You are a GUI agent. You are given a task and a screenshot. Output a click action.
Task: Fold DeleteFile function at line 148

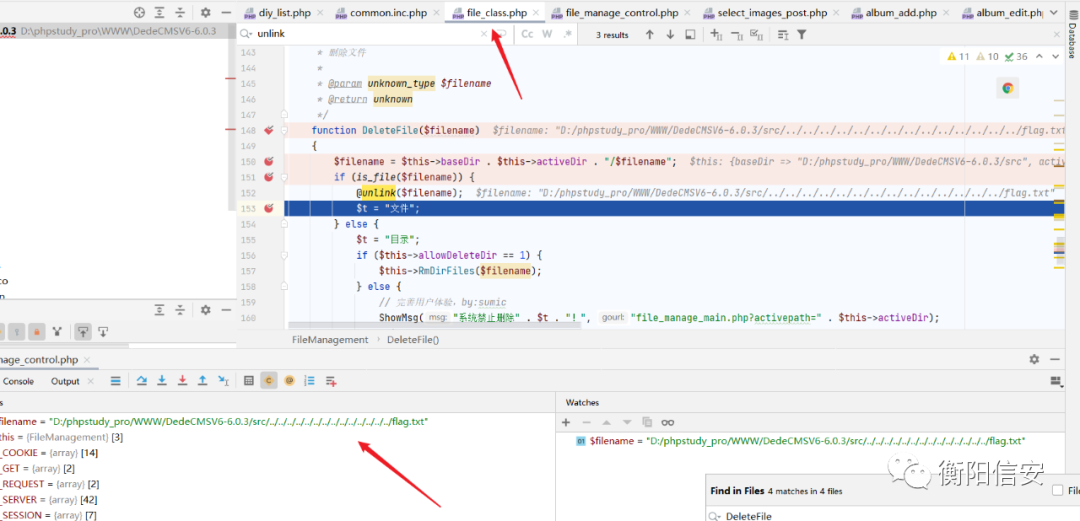284,130
